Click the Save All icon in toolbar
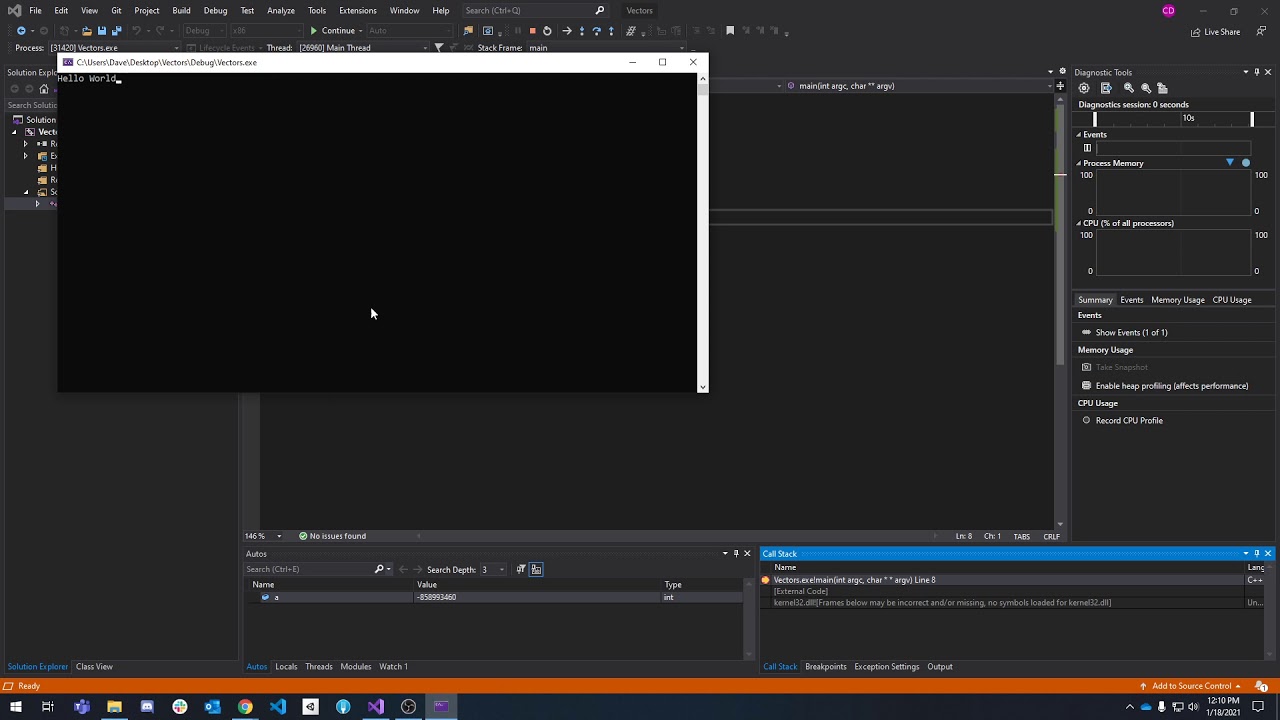The image size is (1280, 720). coord(116,31)
